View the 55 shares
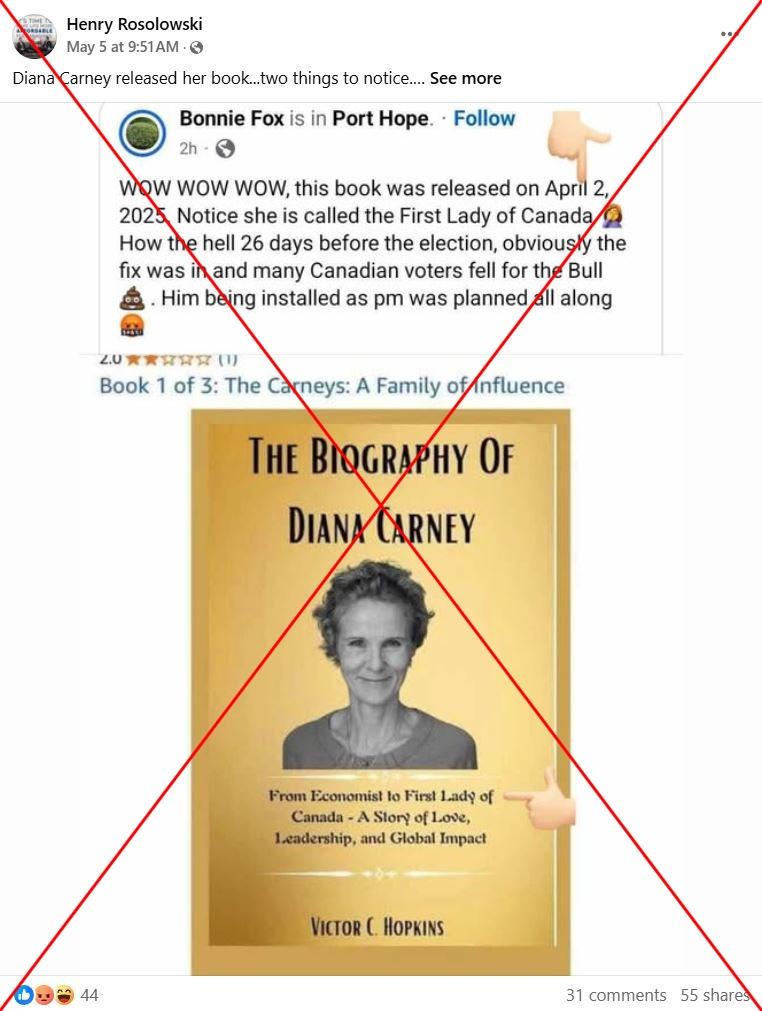The height and width of the screenshot is (1011, 762). 715,995
